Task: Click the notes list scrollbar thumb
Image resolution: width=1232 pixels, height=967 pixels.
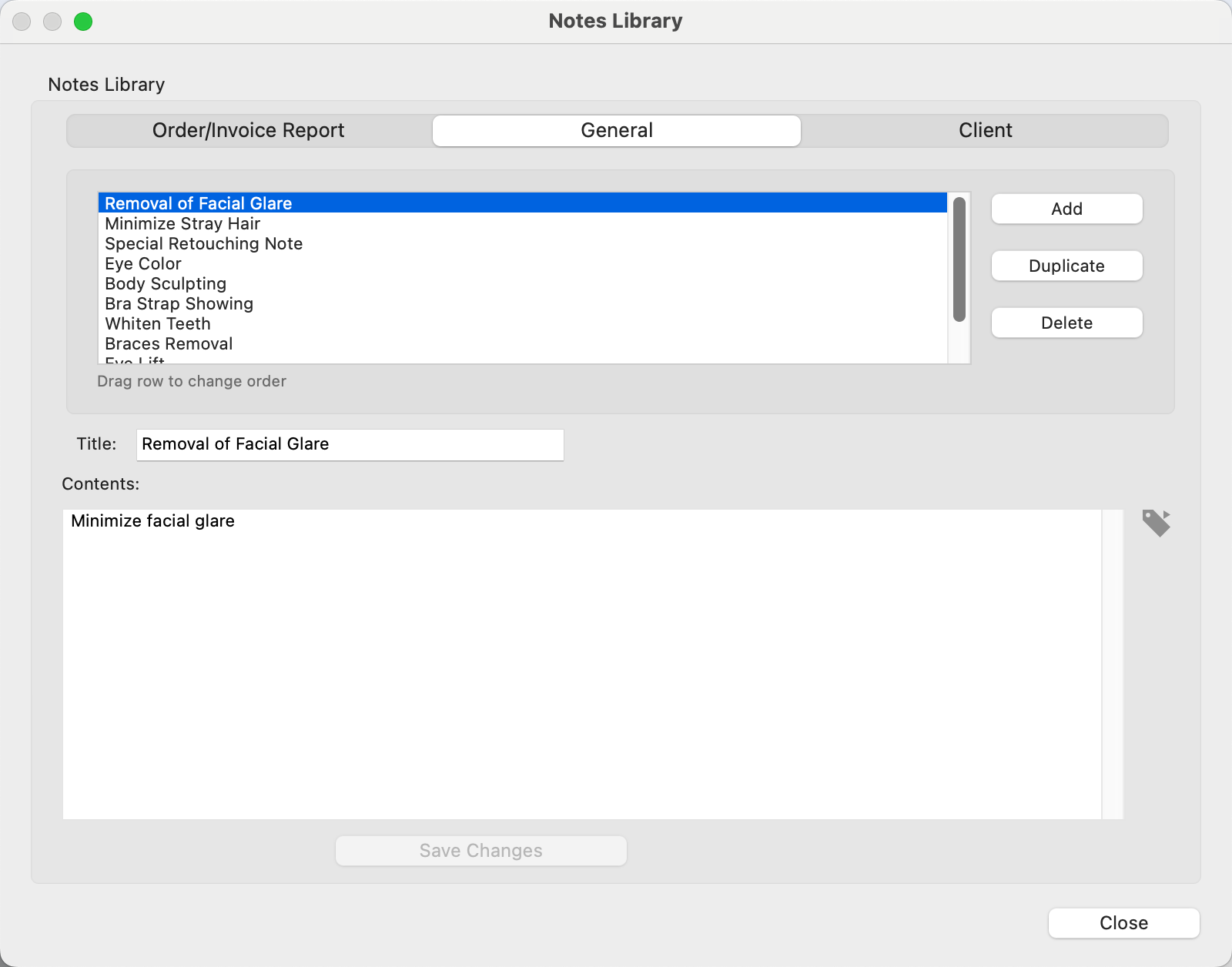Action: [x=959, y=259]
